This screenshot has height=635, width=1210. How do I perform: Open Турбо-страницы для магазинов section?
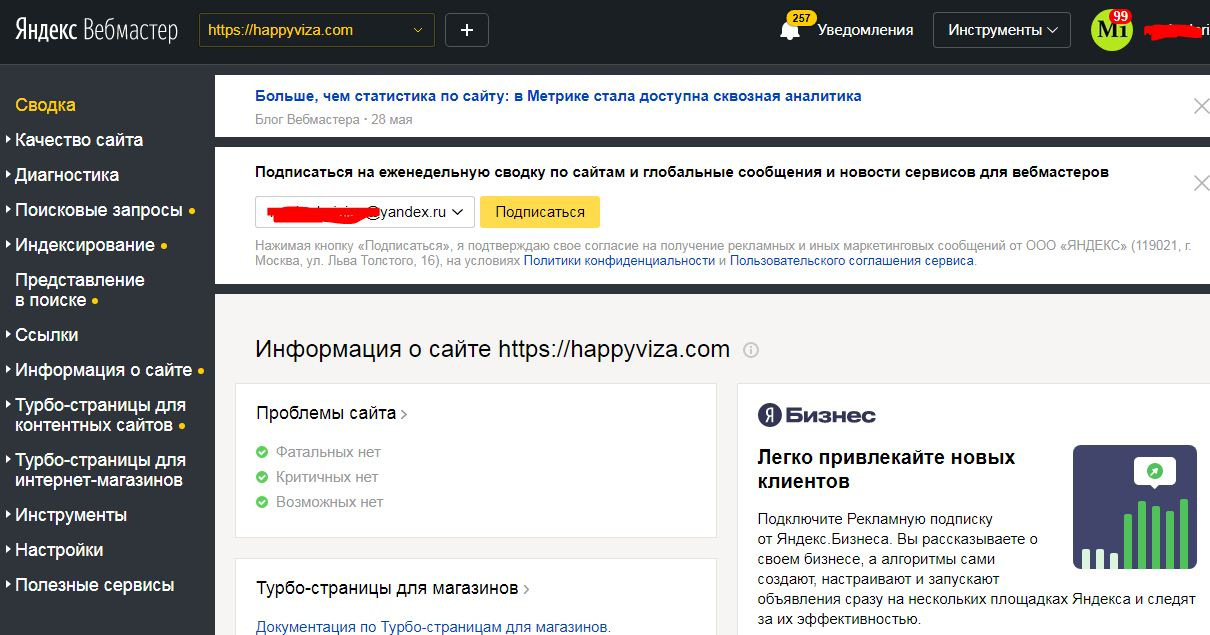point(392,588)
